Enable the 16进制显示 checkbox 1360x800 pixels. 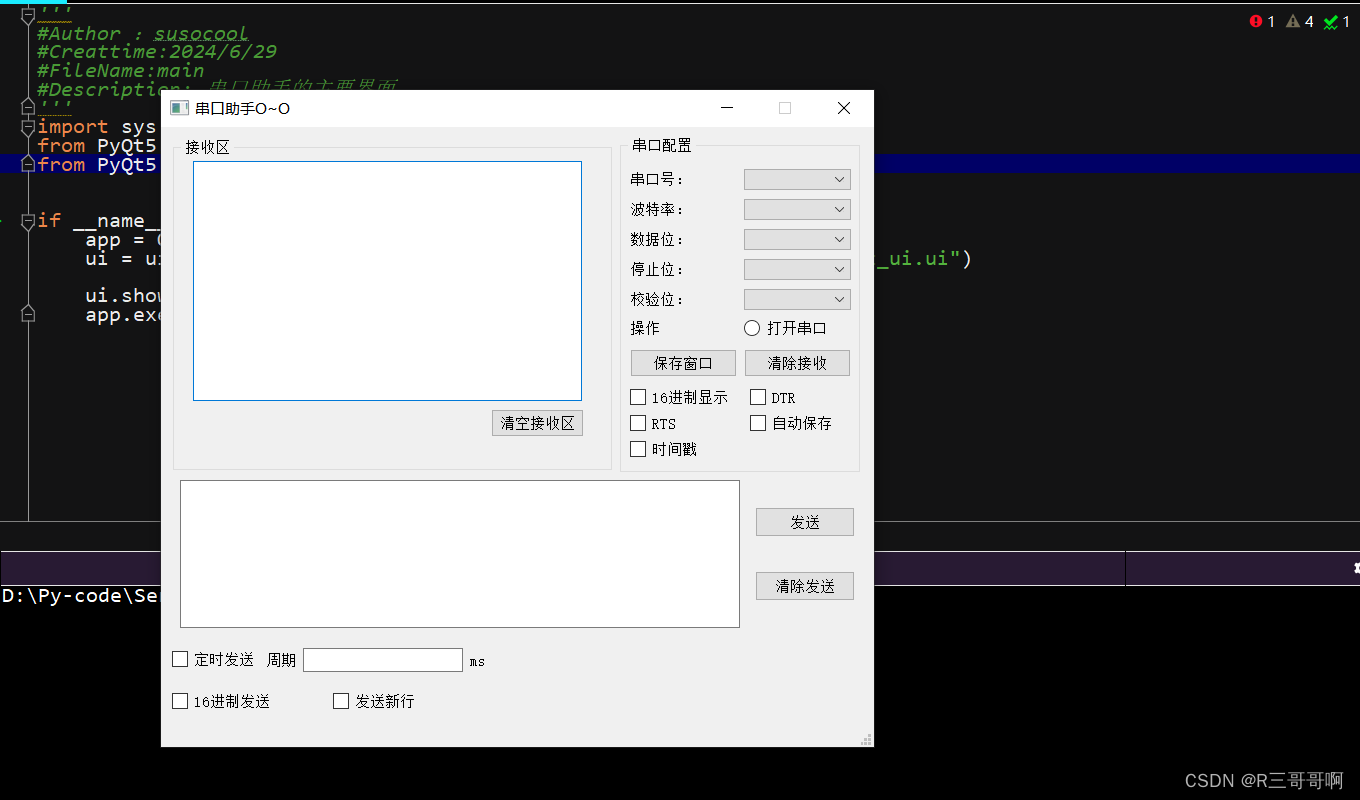pos(638,397)
